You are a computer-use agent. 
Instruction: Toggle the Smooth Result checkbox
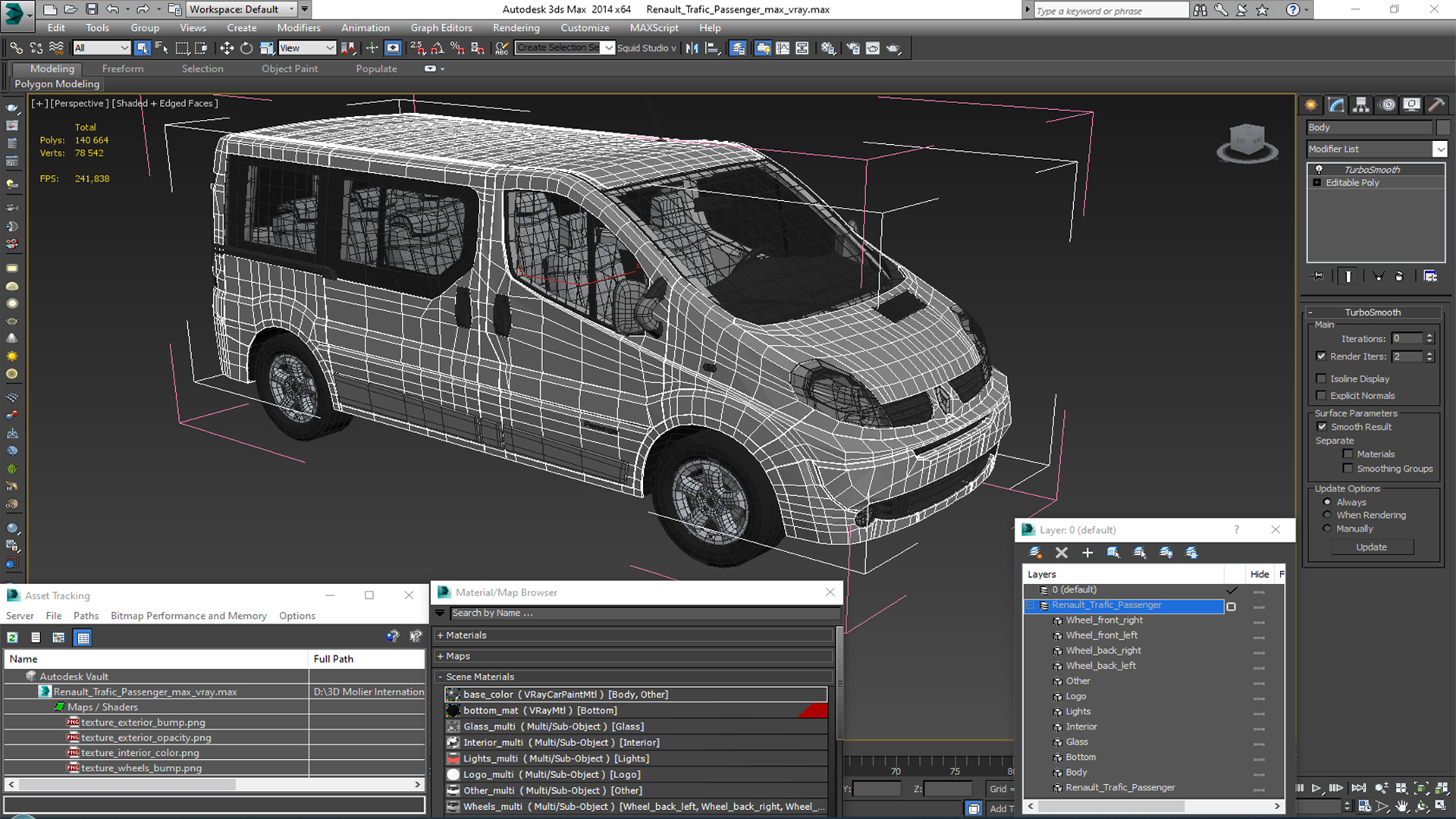tap(1322, 427)
